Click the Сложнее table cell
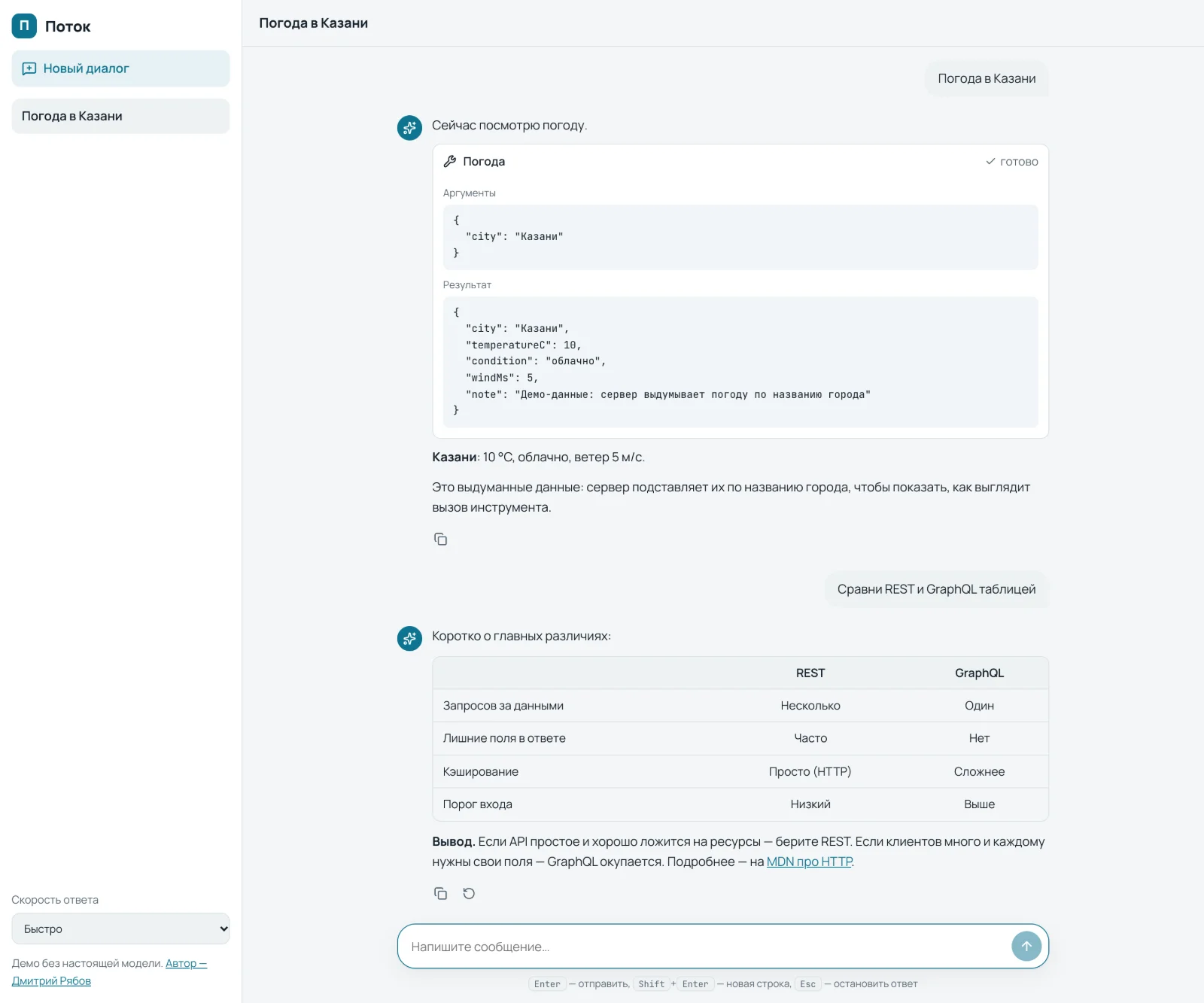 [979, 771]
